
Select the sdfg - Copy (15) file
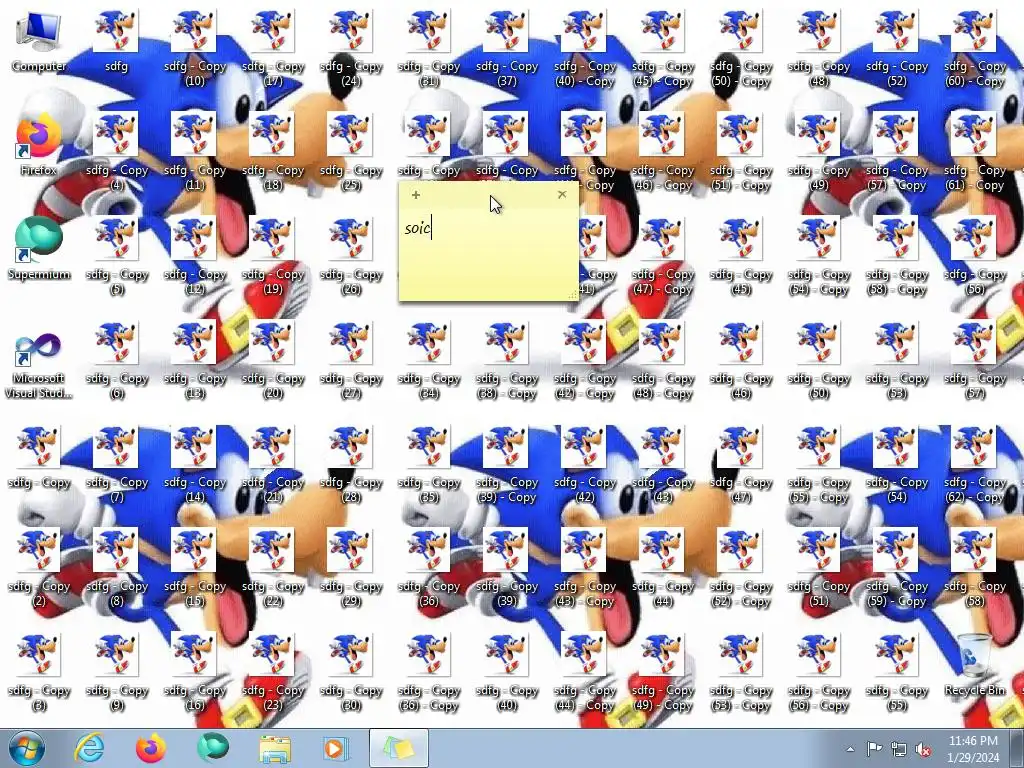(194, 568)
